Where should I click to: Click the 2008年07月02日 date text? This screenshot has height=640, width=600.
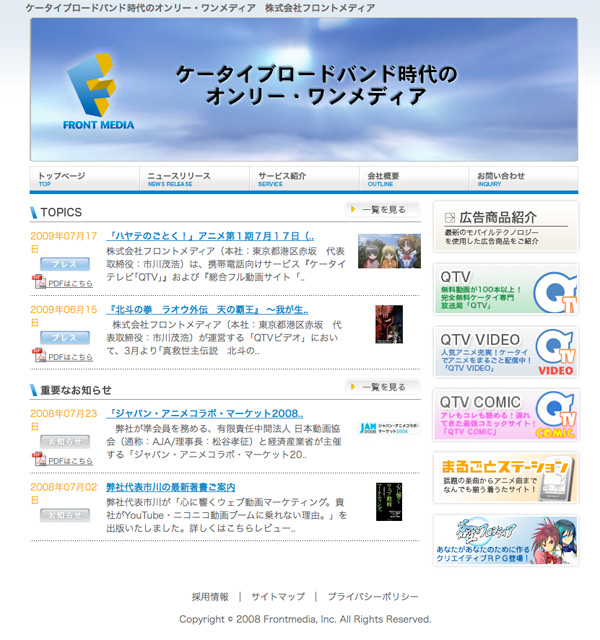coord(64,493)
